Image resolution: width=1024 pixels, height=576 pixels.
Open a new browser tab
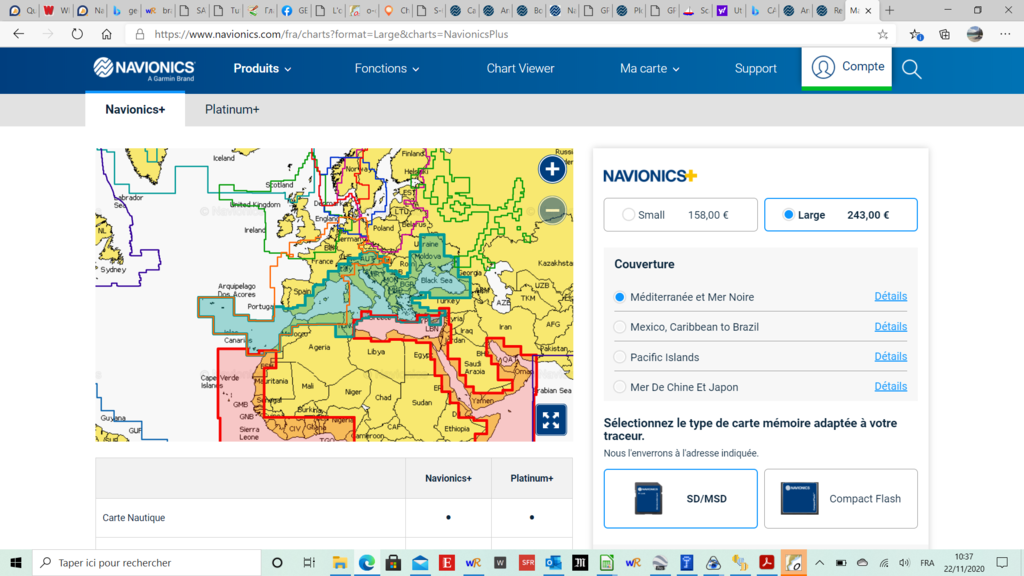click(x=889, y=10)
